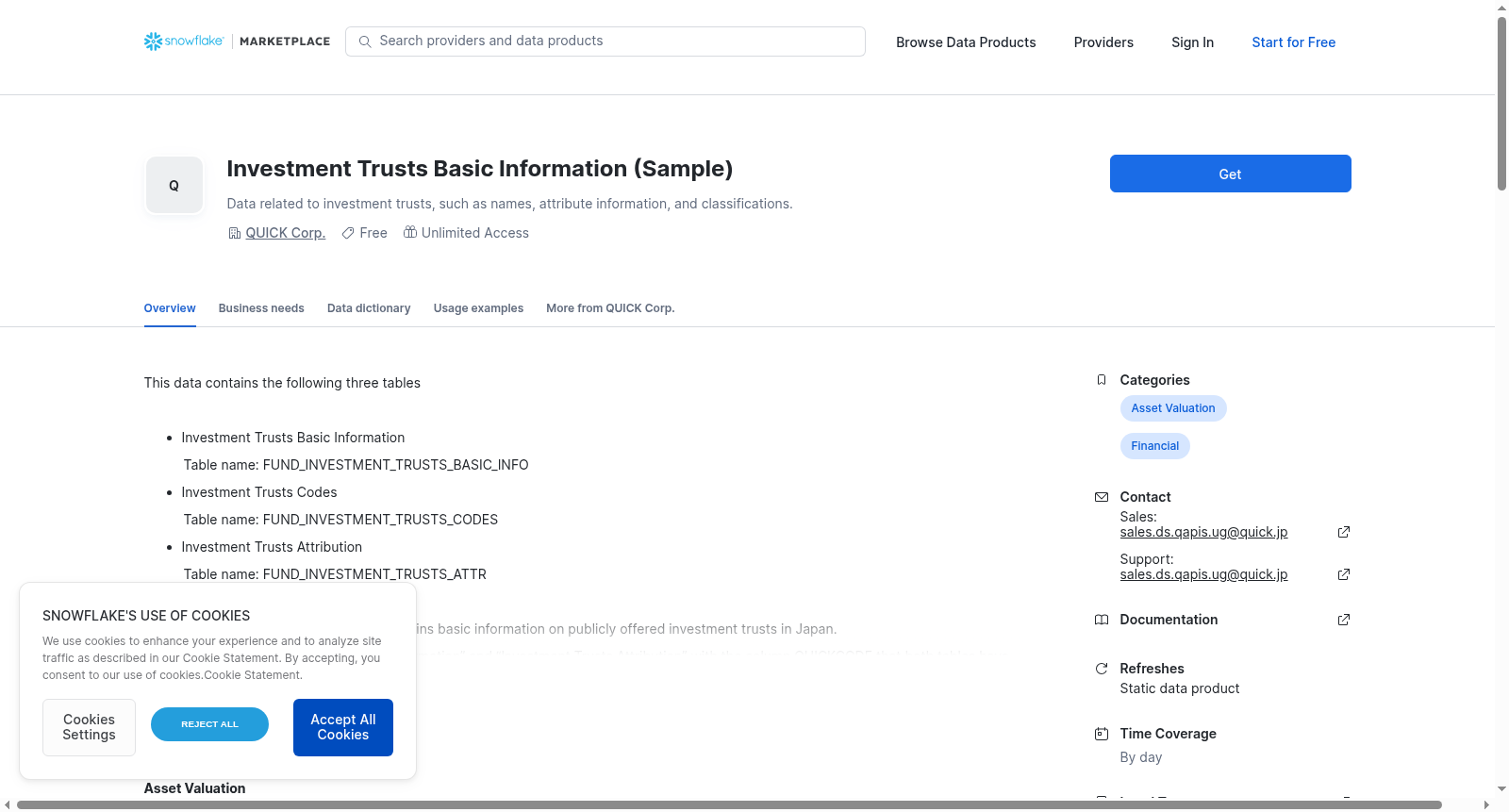Click the search magnifier icon
This screenshot has width=1509, height=812.
point(365,41)
